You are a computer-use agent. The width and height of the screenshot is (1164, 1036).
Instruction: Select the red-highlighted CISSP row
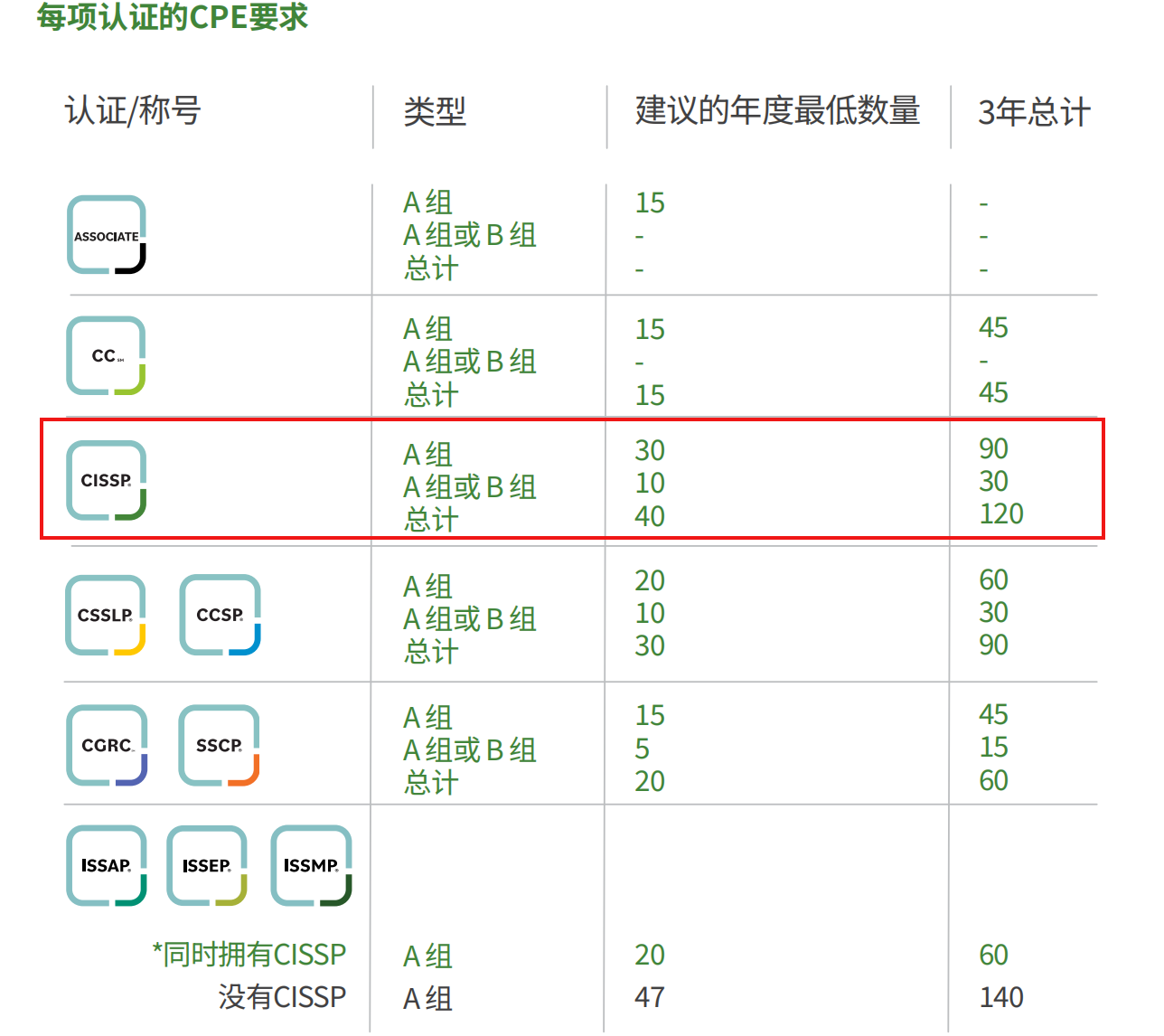[x=575, y=479]
